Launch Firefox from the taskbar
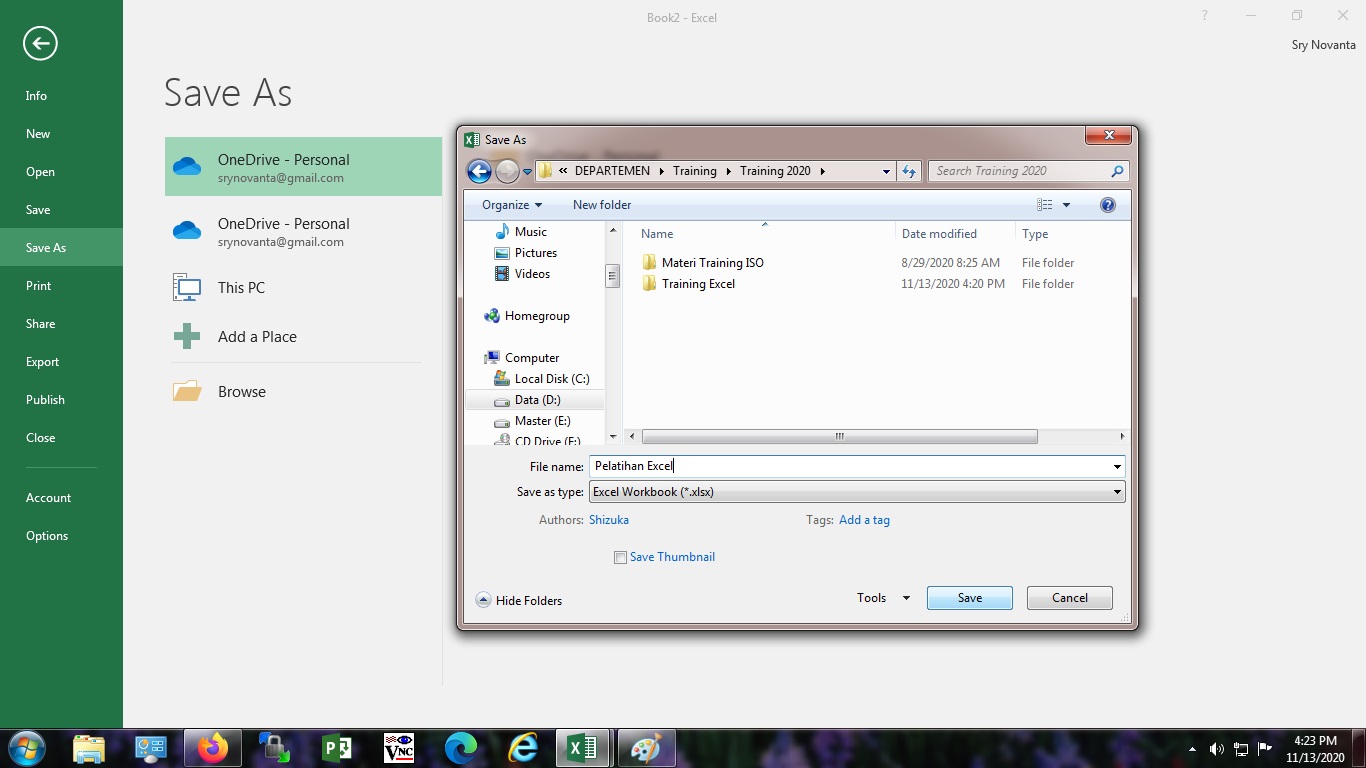This screenshot has height=768, width=1366. point(213,747)
